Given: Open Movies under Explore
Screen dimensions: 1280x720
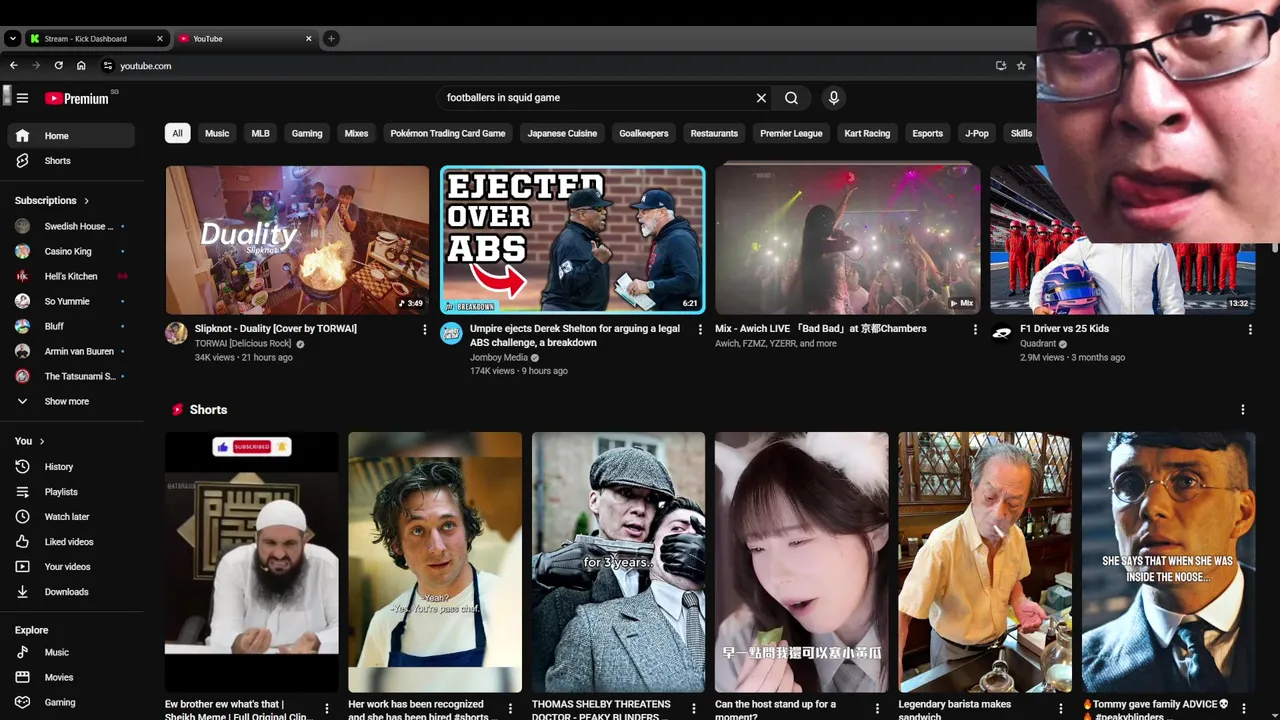Looking at the screenshot, I should point(70,677).
